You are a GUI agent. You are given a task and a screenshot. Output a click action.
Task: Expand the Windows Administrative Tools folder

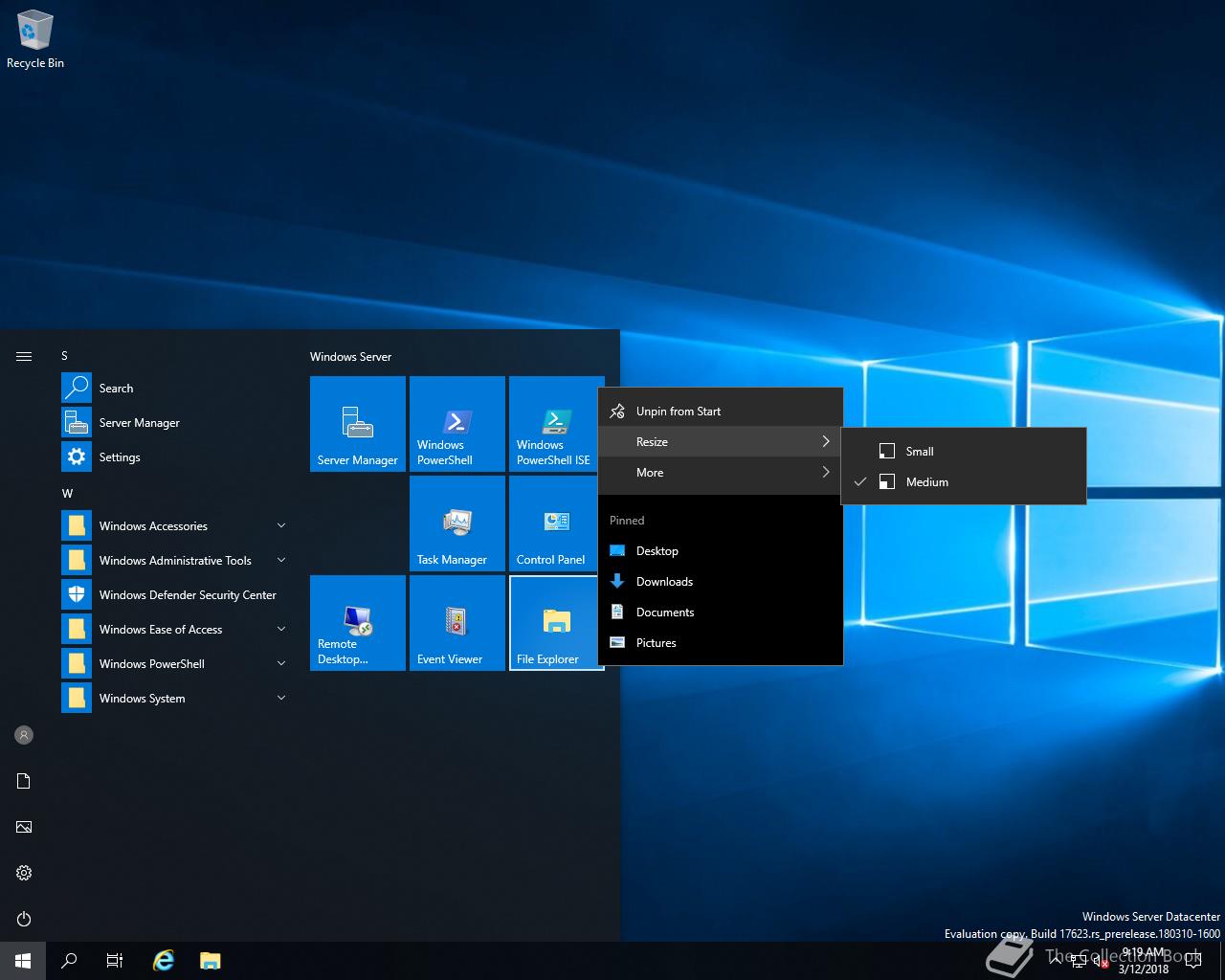coord(176,560)
